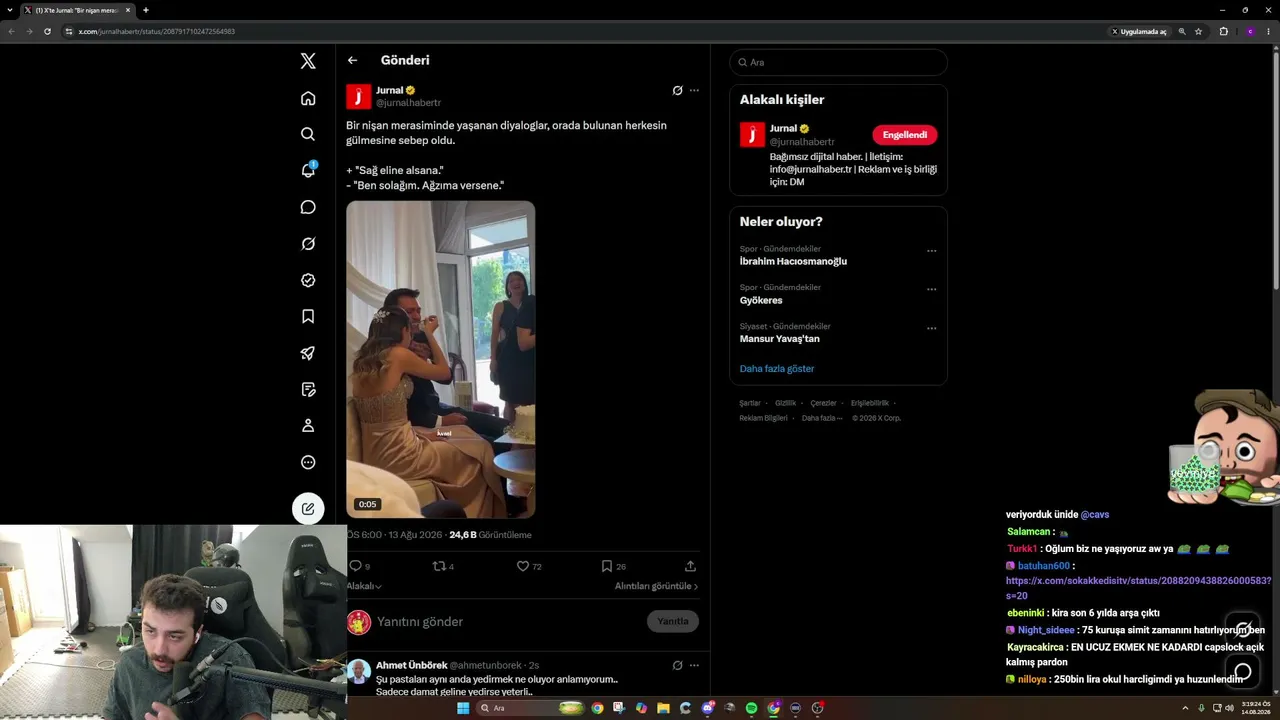The image size is (1280, 720).
Task: Click the Grok icon on Jurnal's post
Action: coord(677,90)
